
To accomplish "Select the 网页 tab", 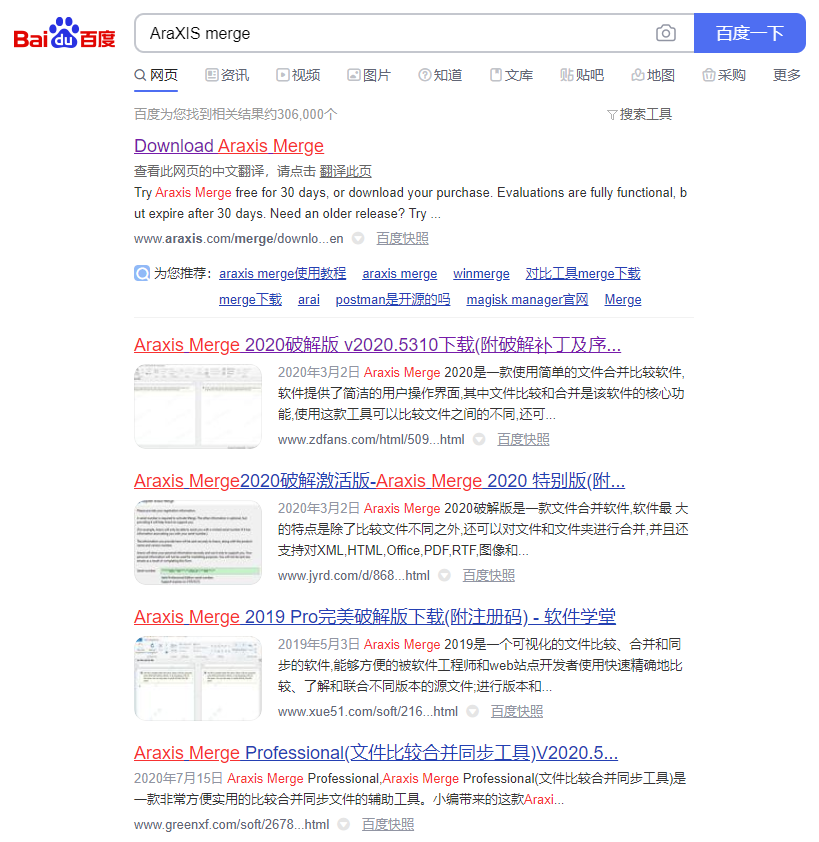I will click(156, 75).
